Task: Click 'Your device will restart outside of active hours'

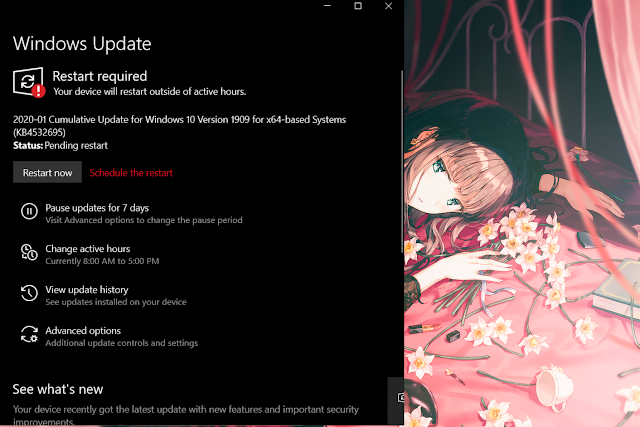Action: pyautogui.click(x=150, y=91)
